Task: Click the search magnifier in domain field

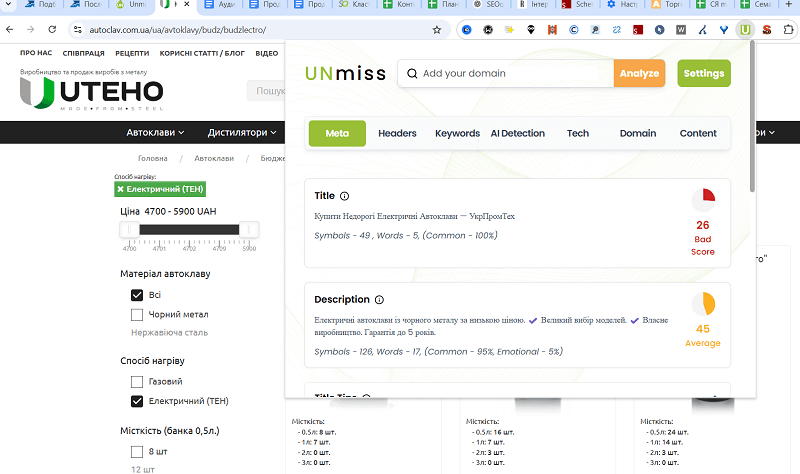Action: click(x=412, y=73)
